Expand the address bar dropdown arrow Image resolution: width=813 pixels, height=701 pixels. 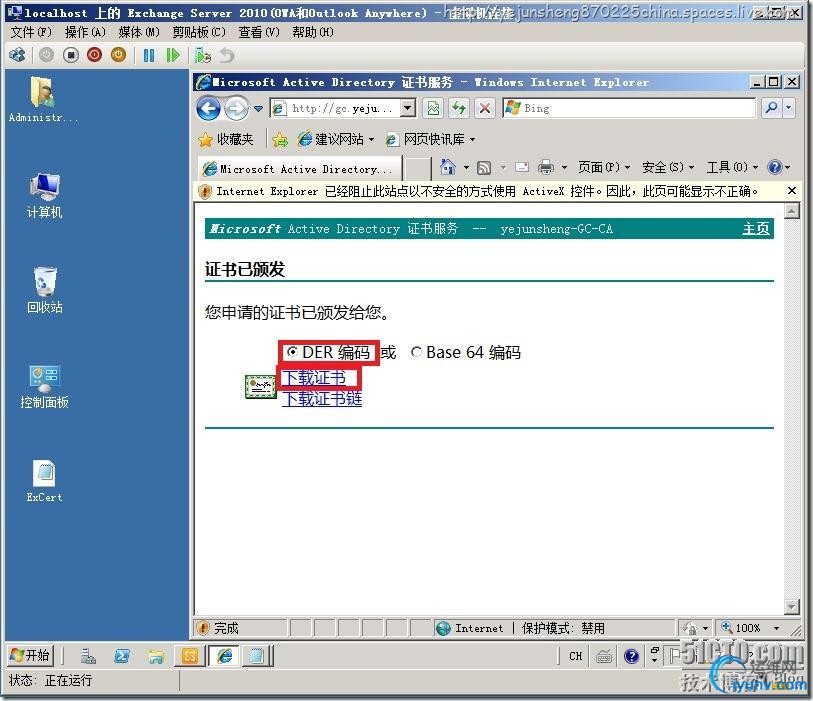coord(409,108)
